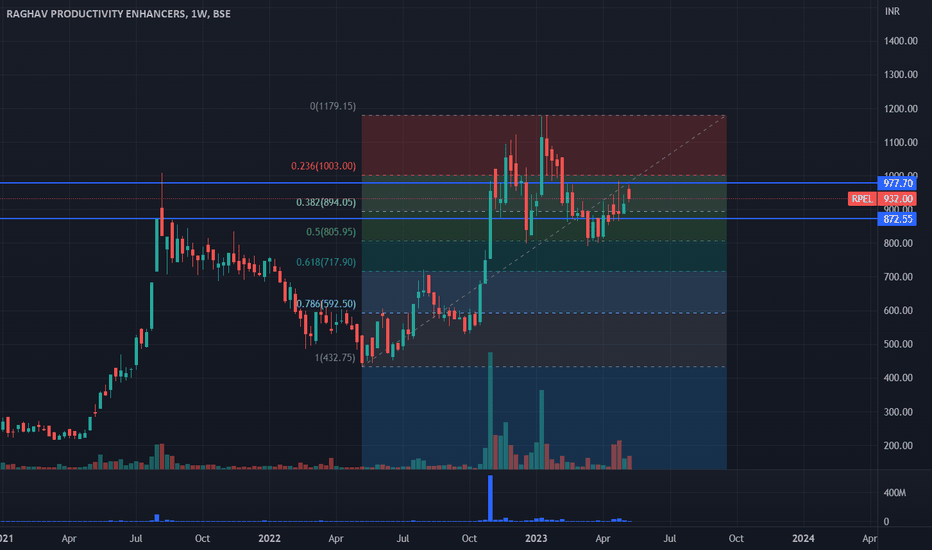Click the 0.5(805.95) Fibonacci label
Image resolution: width=932 pixels, height=550 pixels.
pos(330,232)
